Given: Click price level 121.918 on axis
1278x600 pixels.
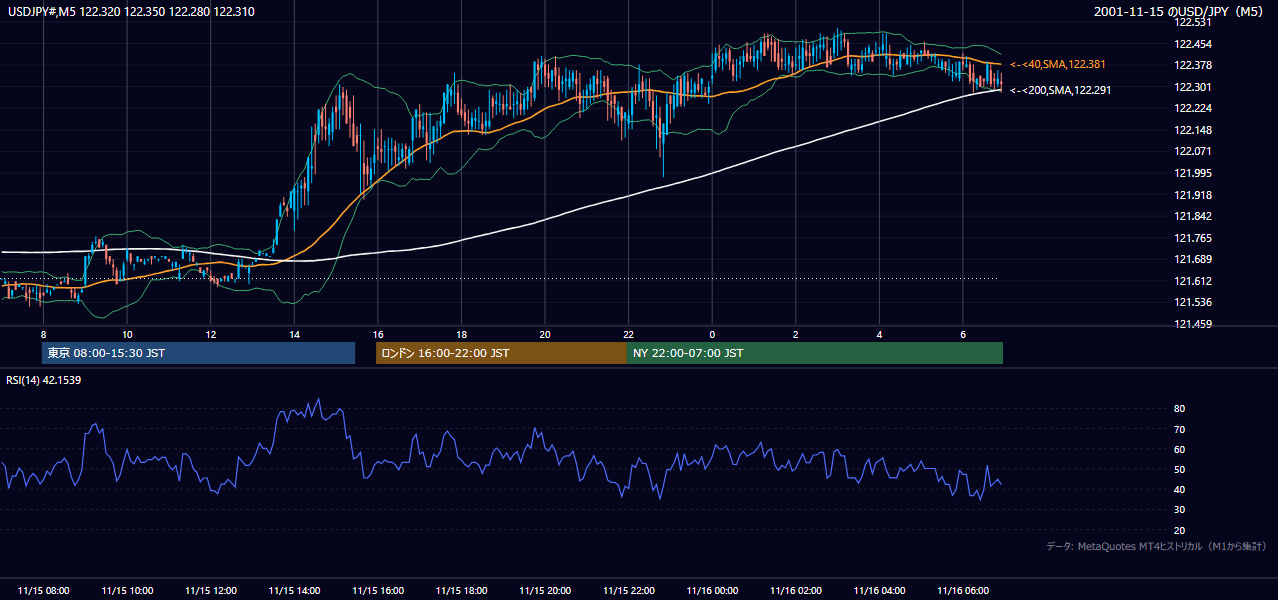Looking at the screenshot, I should tap(1192, 195).
